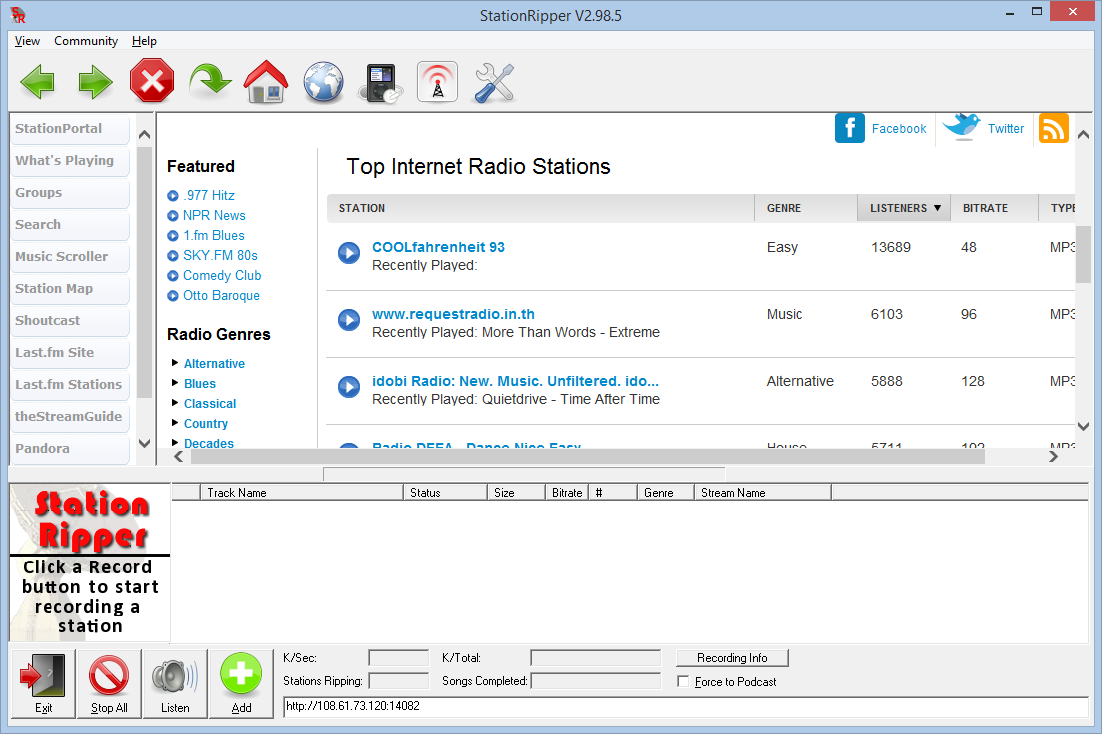Go back with the green left arrow
This screenshot has height=734, width=1102.
[38, 82]
